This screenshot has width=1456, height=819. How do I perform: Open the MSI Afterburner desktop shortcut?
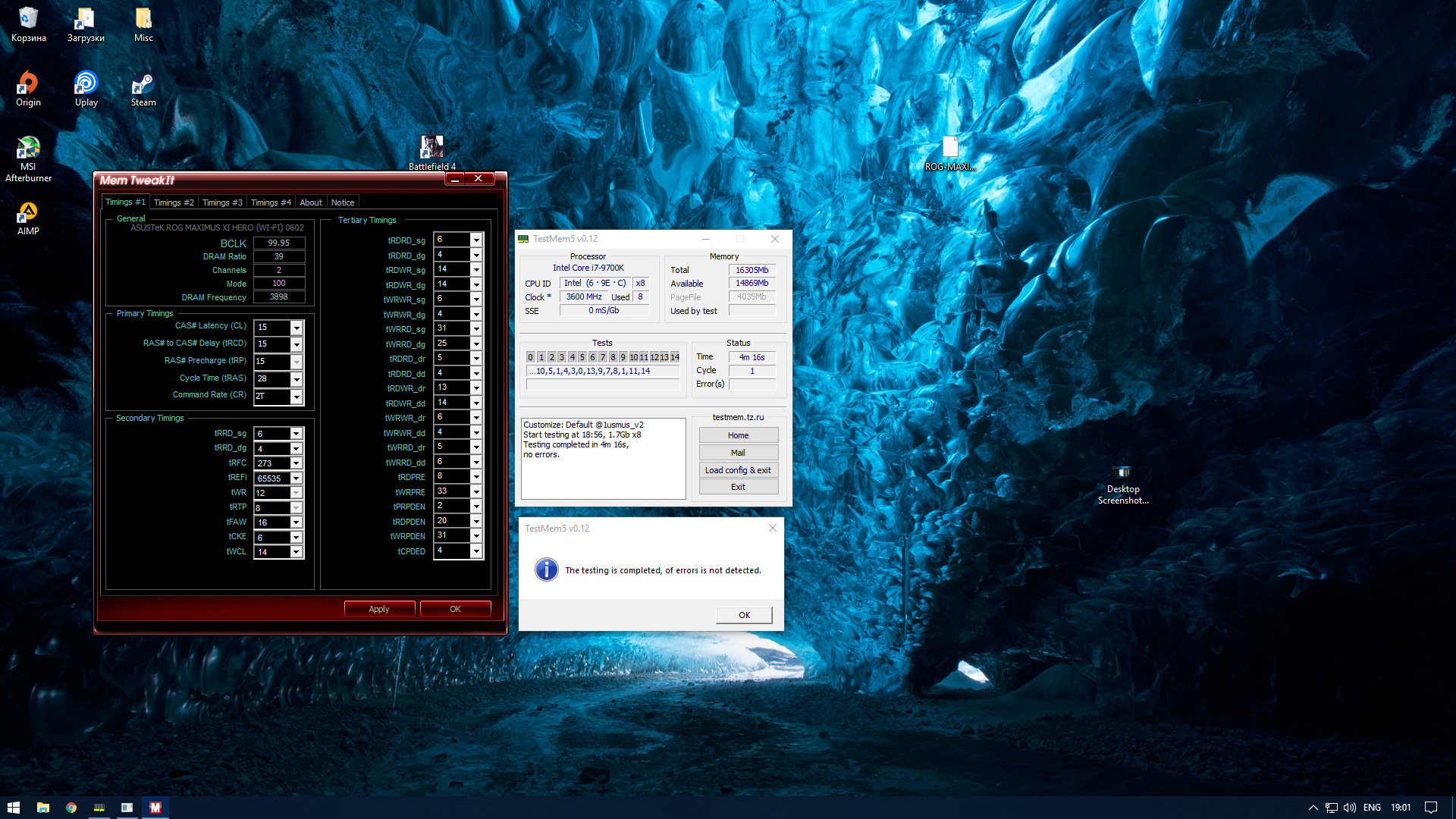click(x=28, y=149)
